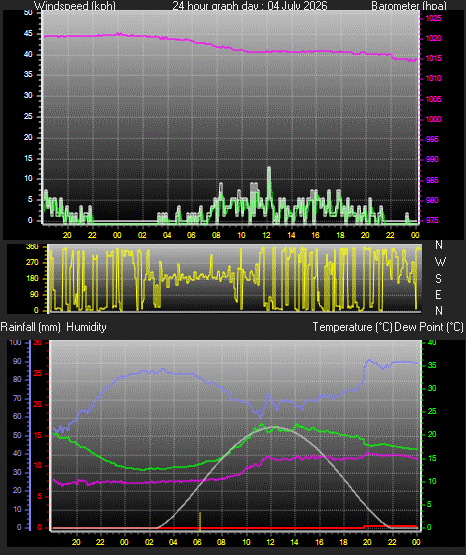Select the 1000 barometer scale label
This screenshot has height=555, width=466.
point(433,119)
